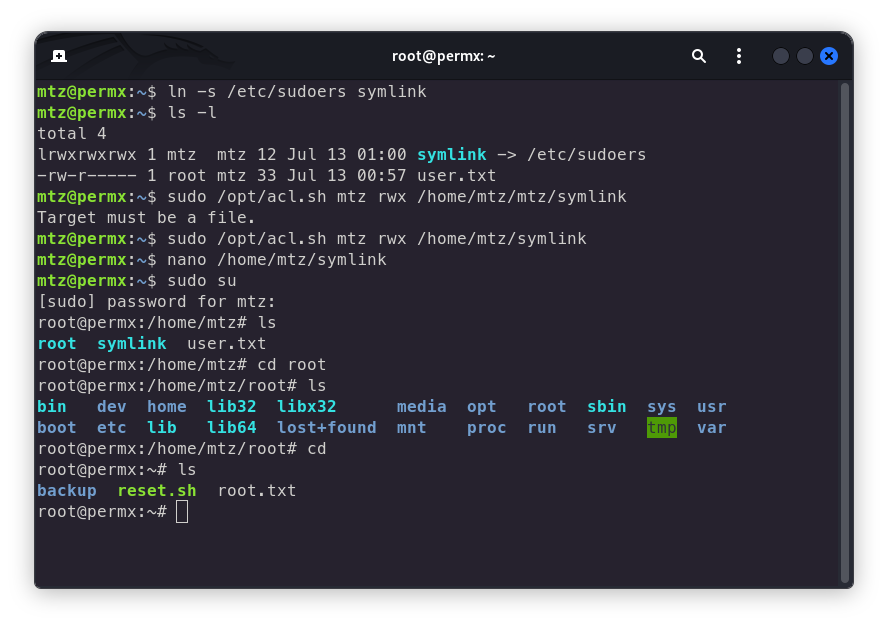This screenshot has width=888, height=626.
Task: Click the vertical scrollbar of the terminal
Action: click(844, 330)
